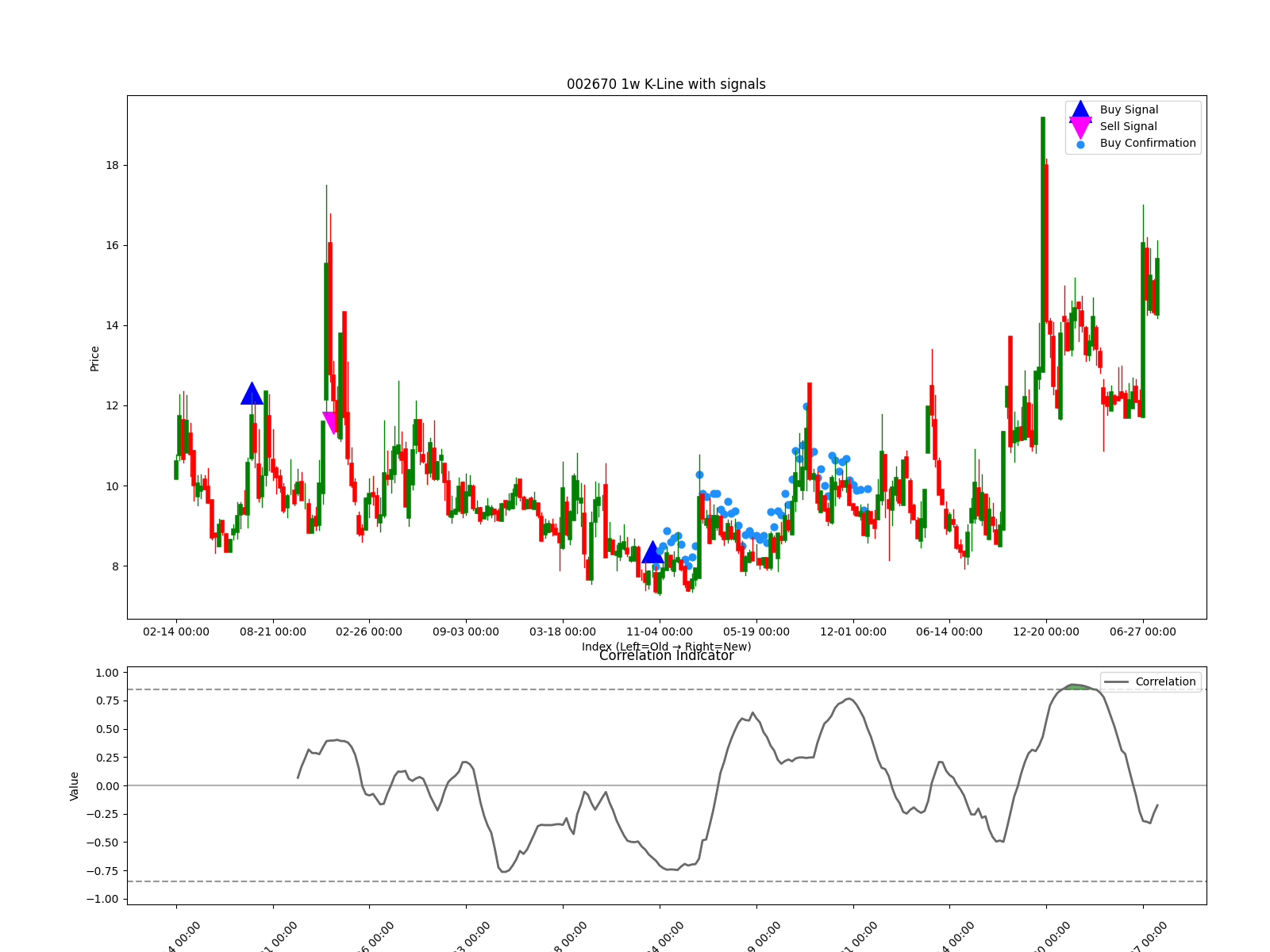
Task: Click the positive '0.25' tick on Value axis
Action: [x=107, y=758]
